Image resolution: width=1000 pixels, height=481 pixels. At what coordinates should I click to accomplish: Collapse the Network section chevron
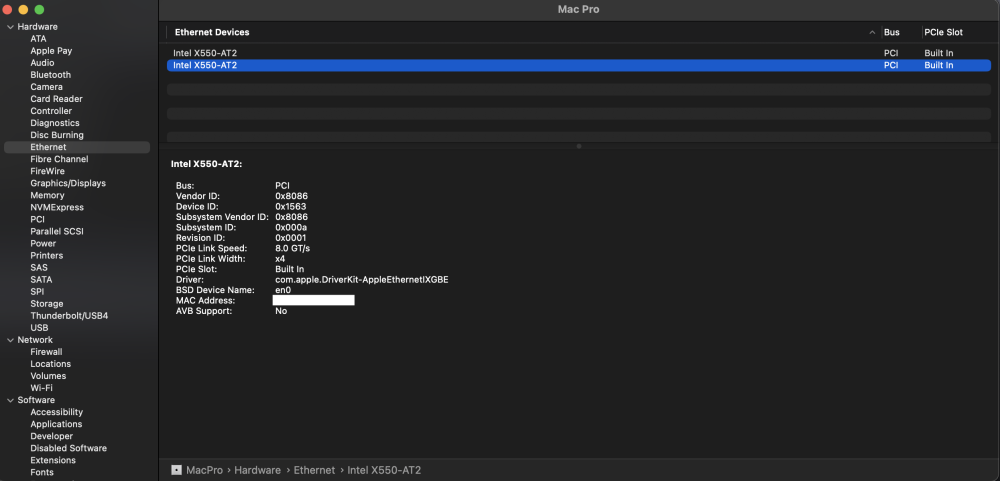click(10, 340)
